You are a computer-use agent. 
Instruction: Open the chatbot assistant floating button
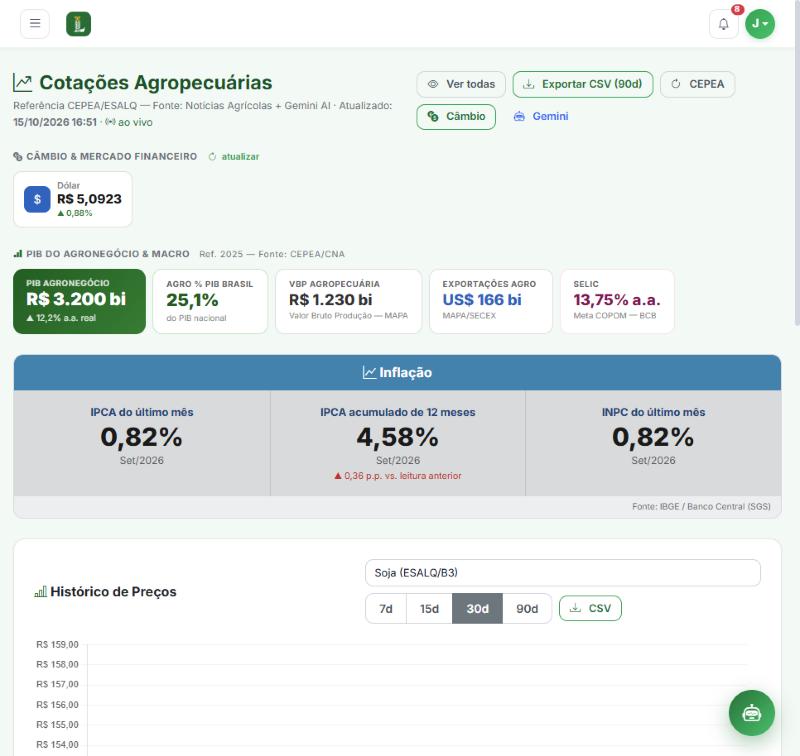click(752, 713)
